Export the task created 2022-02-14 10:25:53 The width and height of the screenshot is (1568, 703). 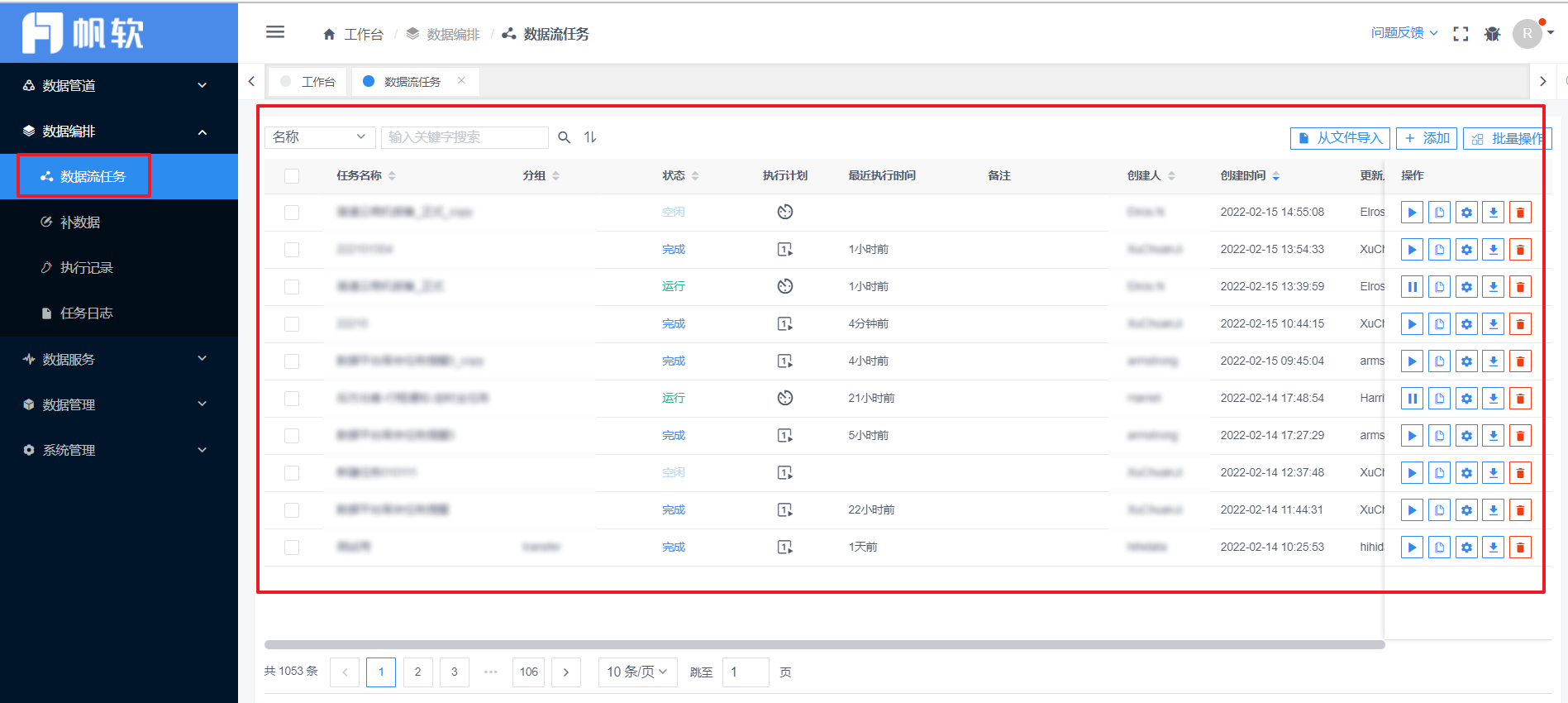pos(1493,548)
